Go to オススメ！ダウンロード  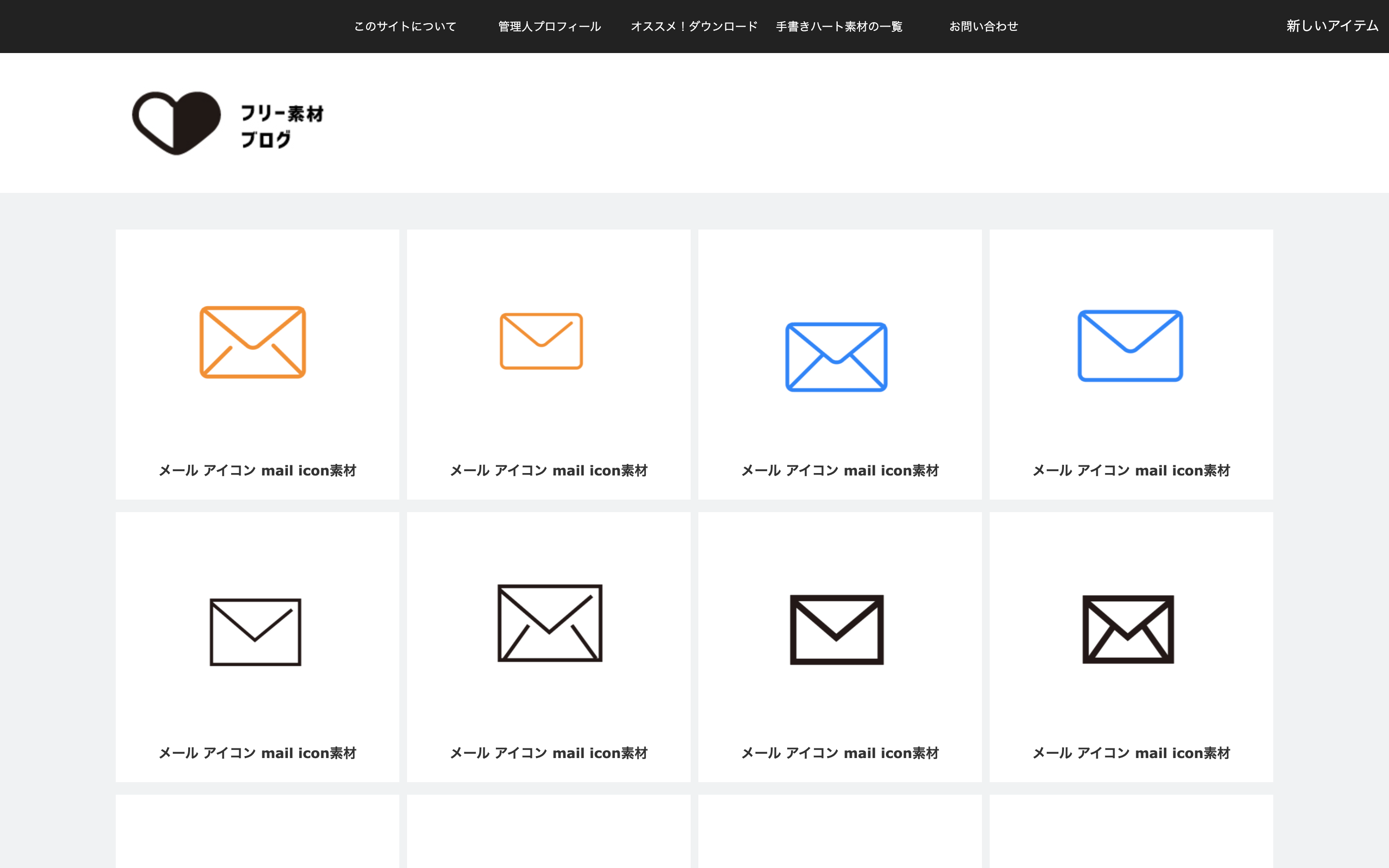(x=694, y=27)
